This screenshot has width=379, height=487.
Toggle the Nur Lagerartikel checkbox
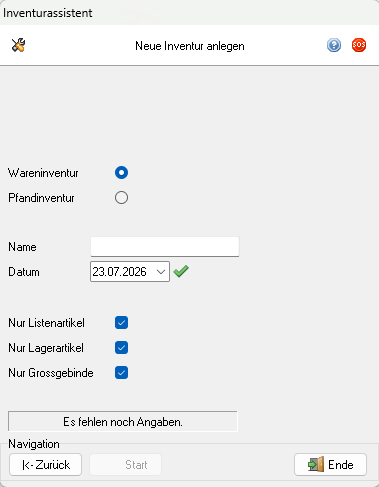(x=121, y=348)
